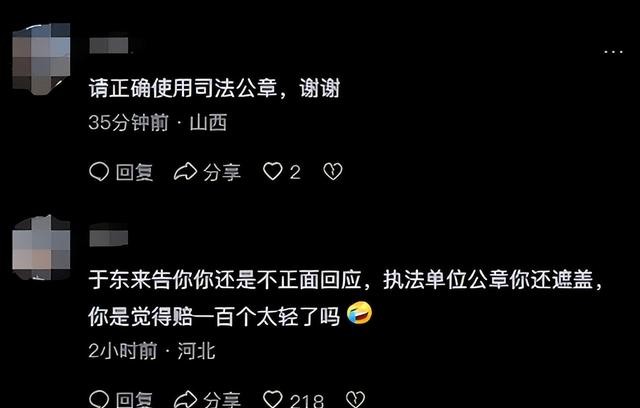This screenshot has width=640, height=408.
Task: Select the comment text 请正确使用司法公章
Action: click(x=183, y=88)
